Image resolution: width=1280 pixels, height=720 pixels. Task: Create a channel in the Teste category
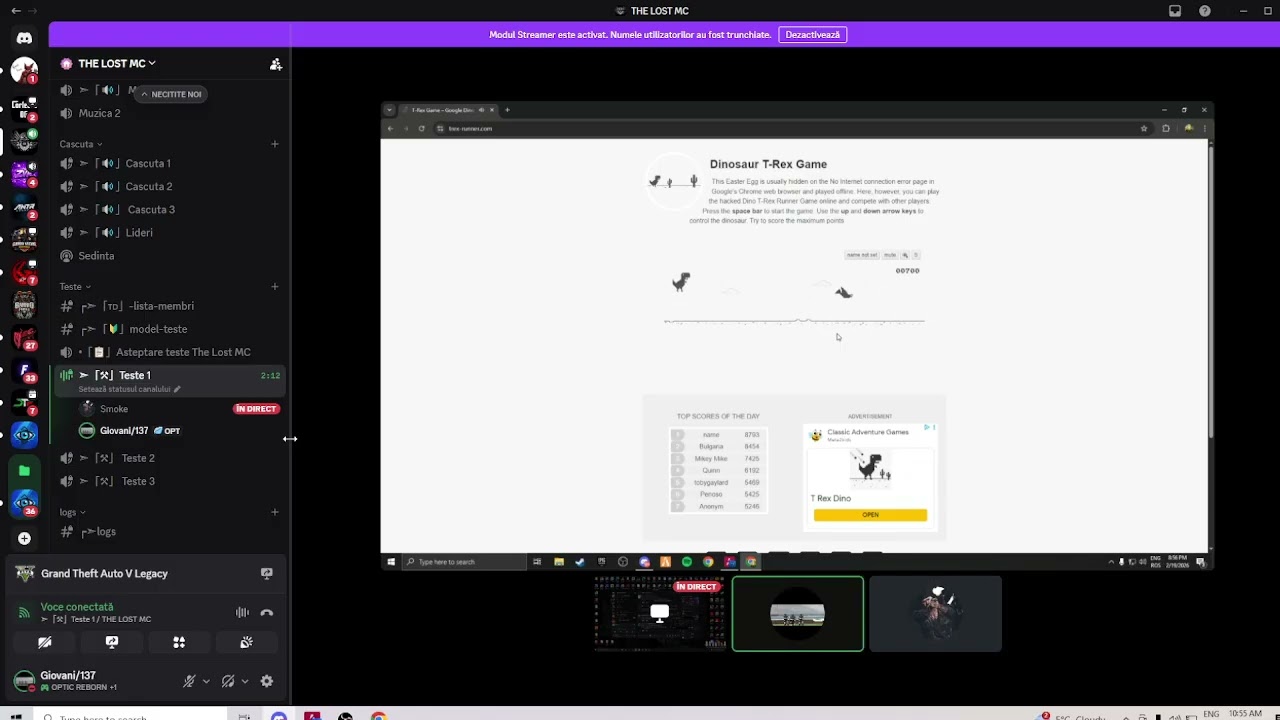tap(275, 287)
